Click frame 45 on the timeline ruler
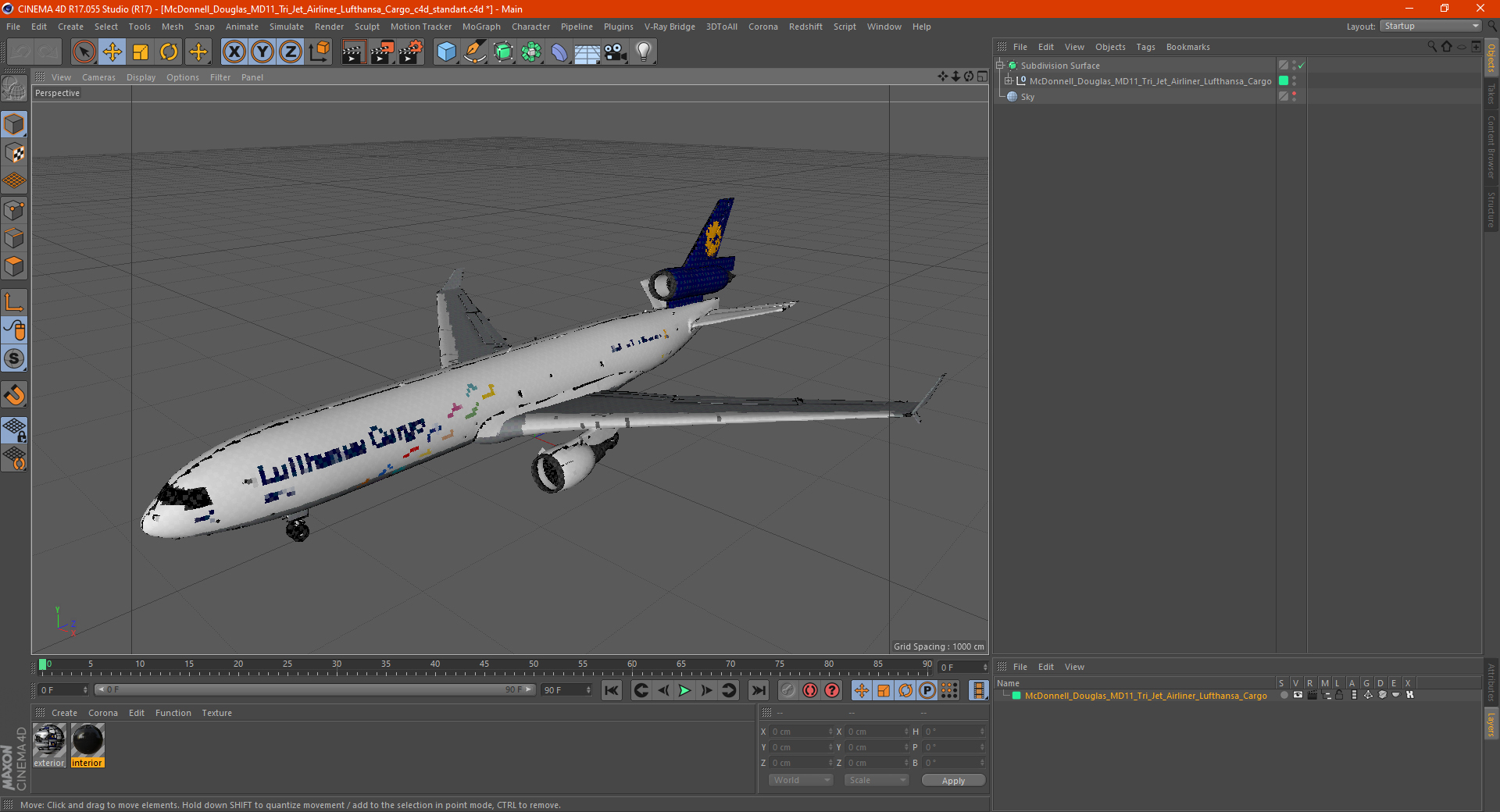The width and height of the screenshot is (1500, 812). [x=484, y=666]
